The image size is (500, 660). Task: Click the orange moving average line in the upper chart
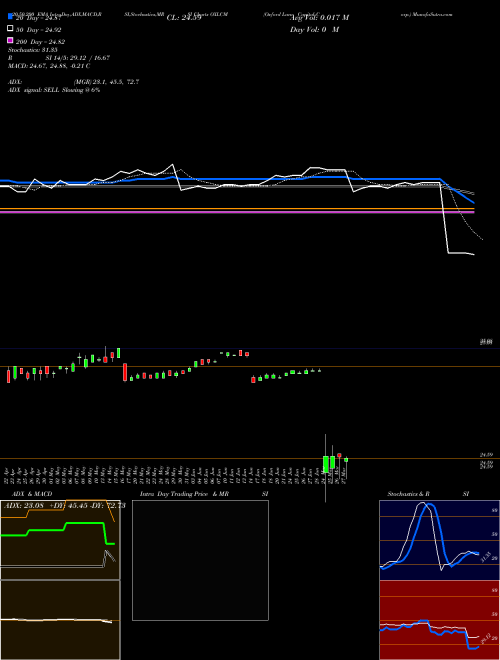pyautogui.click(x=237, y=208)
